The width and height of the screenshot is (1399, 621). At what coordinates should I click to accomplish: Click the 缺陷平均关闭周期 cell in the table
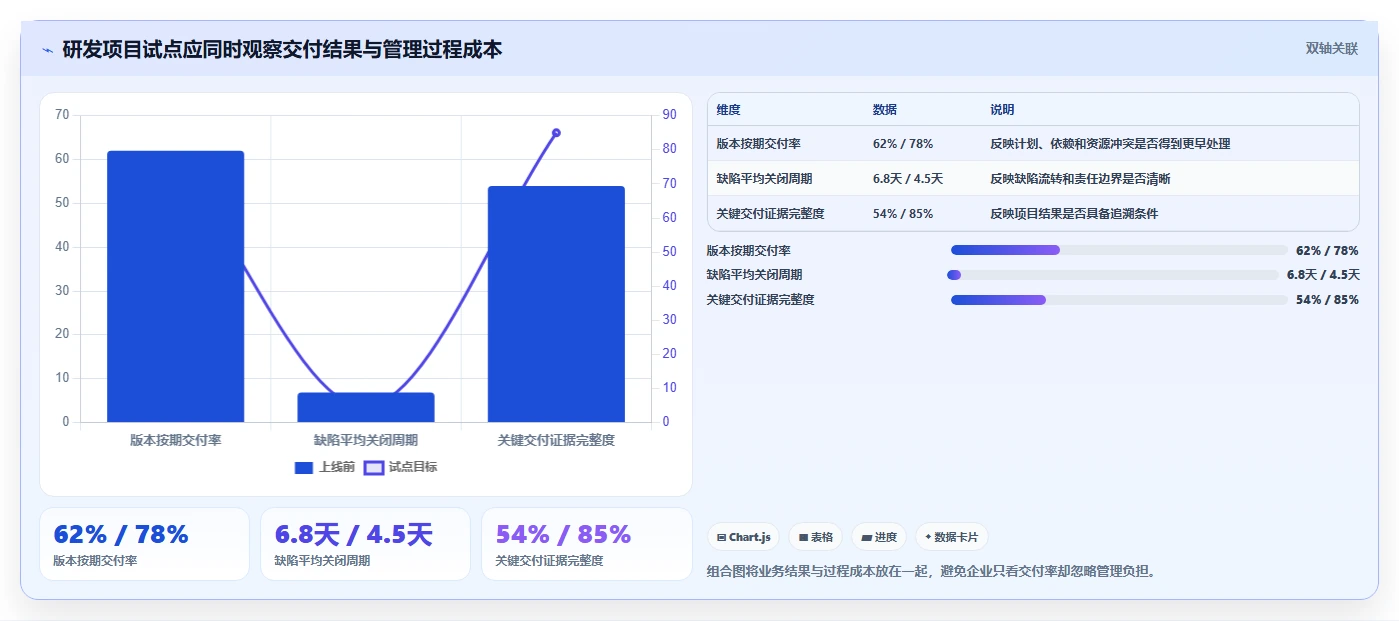[x=764, y=179]
